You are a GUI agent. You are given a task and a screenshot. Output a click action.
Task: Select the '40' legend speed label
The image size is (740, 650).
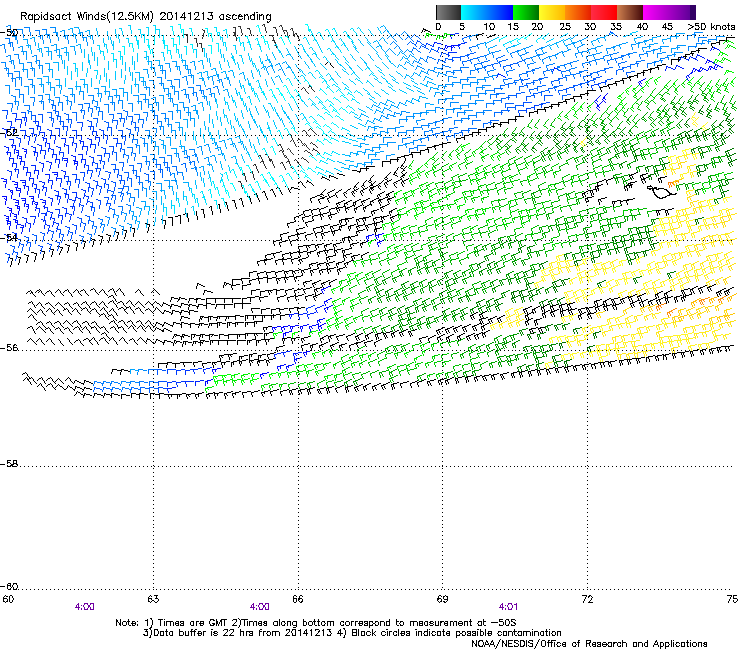coord(642,27)
